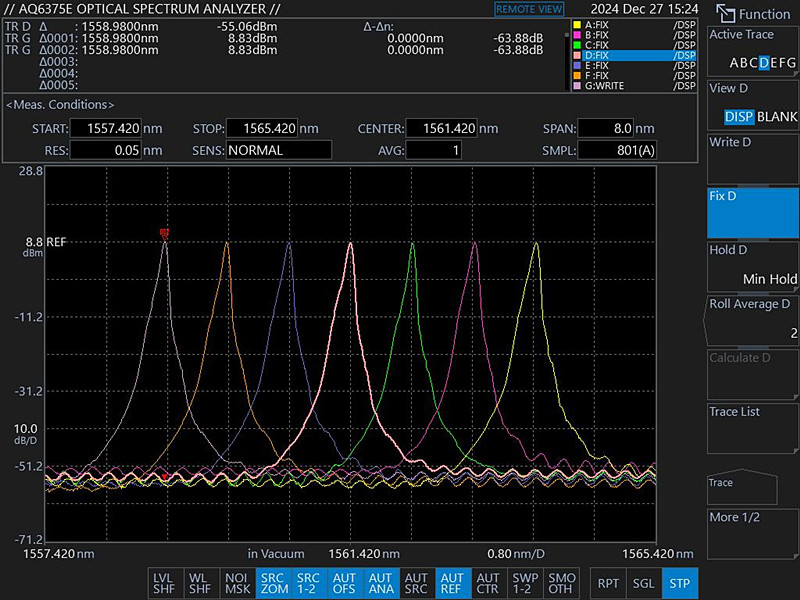Viewport: 800px width, 600px height.
Task: Toggle AUT ANA indicator
Action: [x=381, y=583]
